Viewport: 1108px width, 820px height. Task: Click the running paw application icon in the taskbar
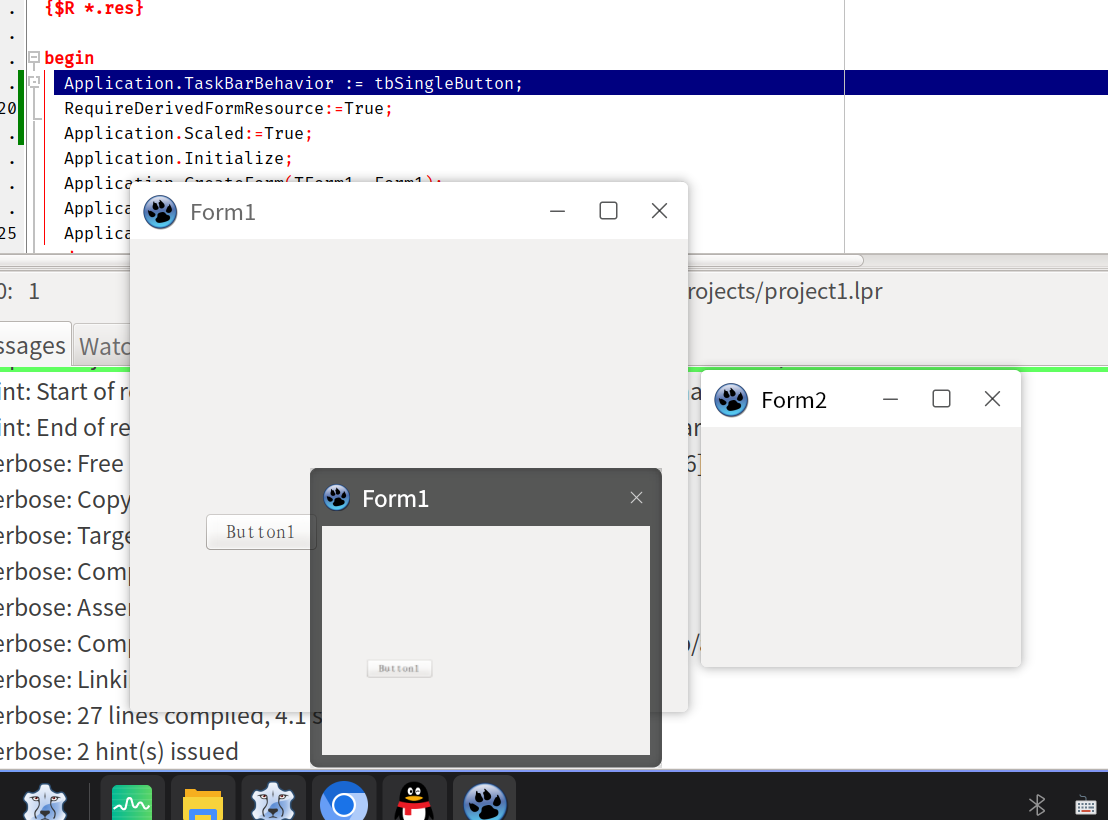[x=485, y=803]
